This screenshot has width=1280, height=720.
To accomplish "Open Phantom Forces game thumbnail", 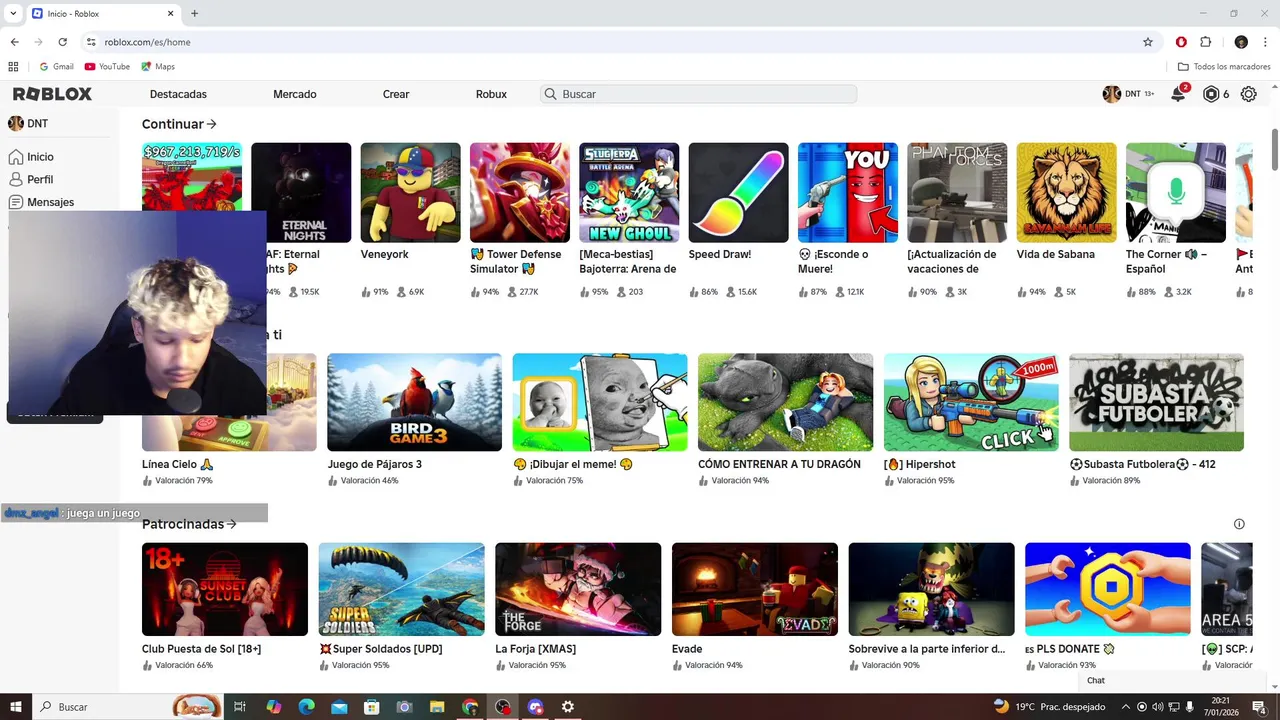I will [957, 192].
